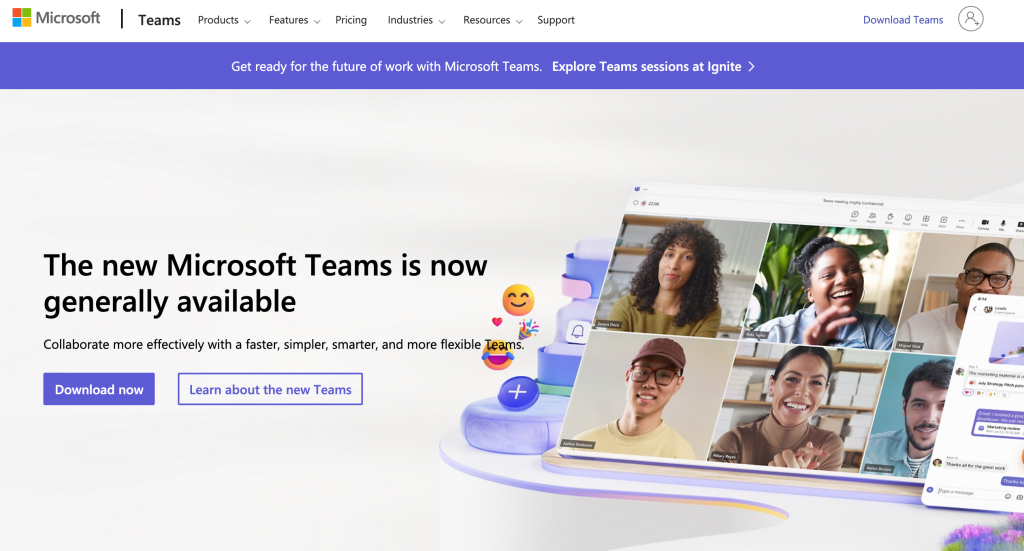Click the bell notification graphic
Viewport: 1024px width, 551px height.
point(577,332)
